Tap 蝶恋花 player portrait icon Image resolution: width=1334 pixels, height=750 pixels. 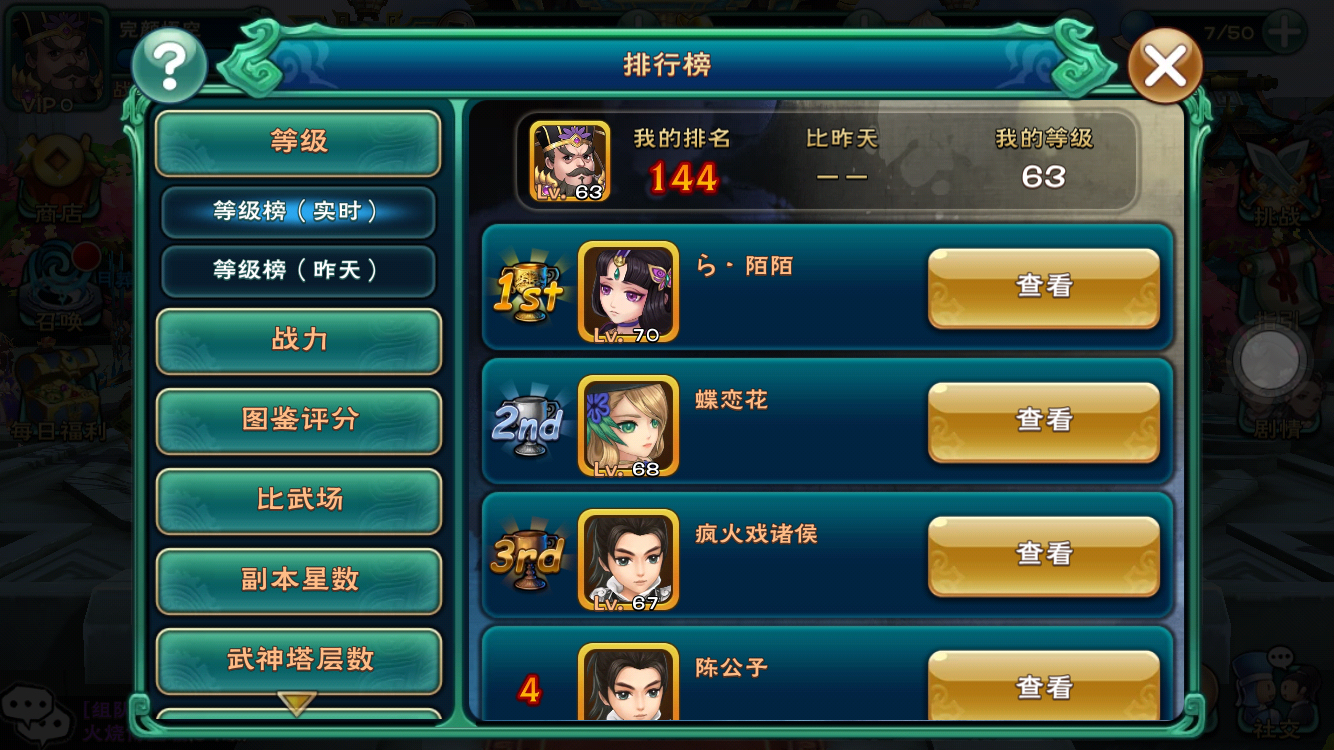click(628, 426)
